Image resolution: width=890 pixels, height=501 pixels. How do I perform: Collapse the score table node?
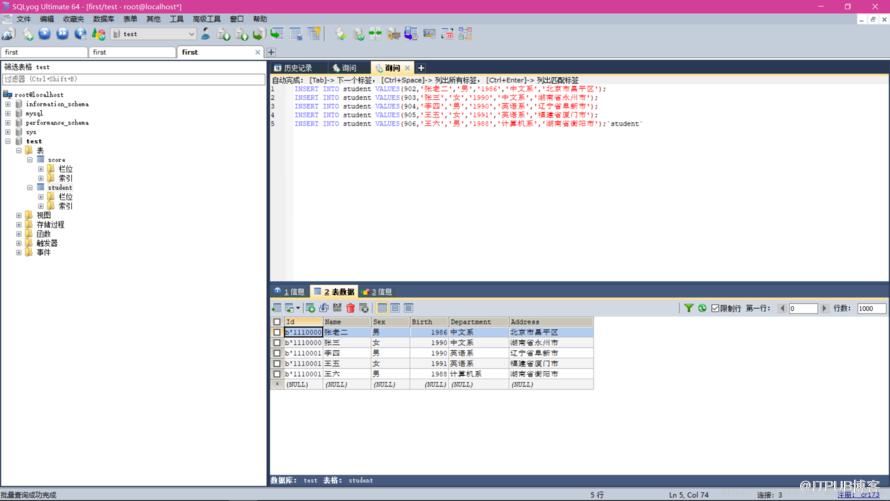(30, 160)
